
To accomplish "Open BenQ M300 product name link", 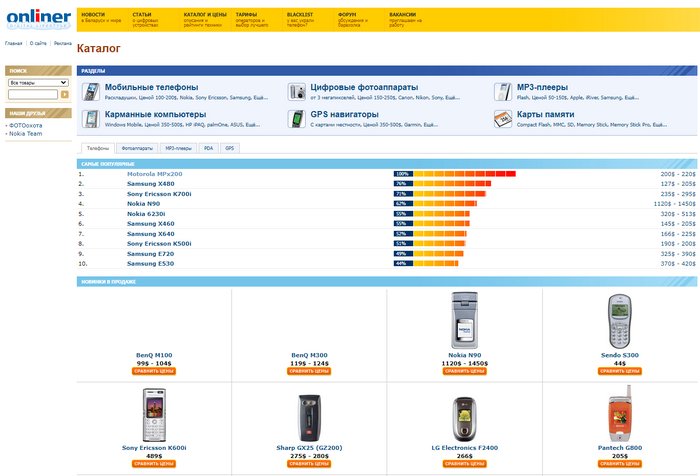I will [x=309, y=355].
